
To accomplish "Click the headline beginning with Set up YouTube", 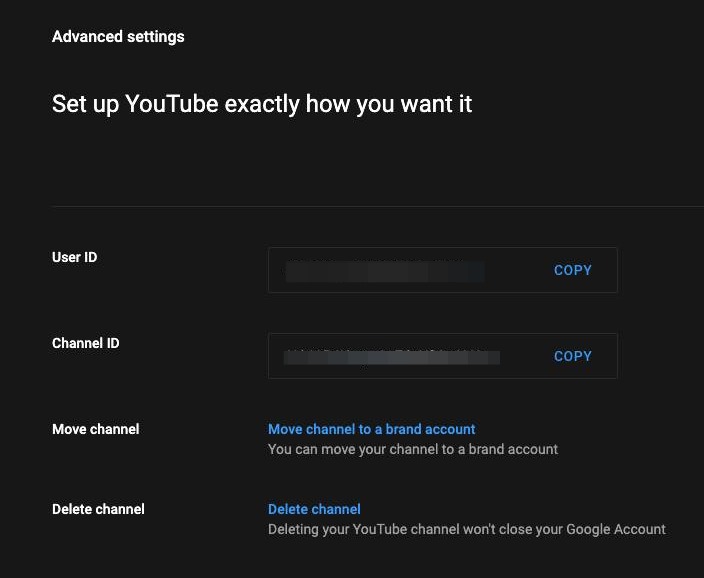I will tap(262, 103).
